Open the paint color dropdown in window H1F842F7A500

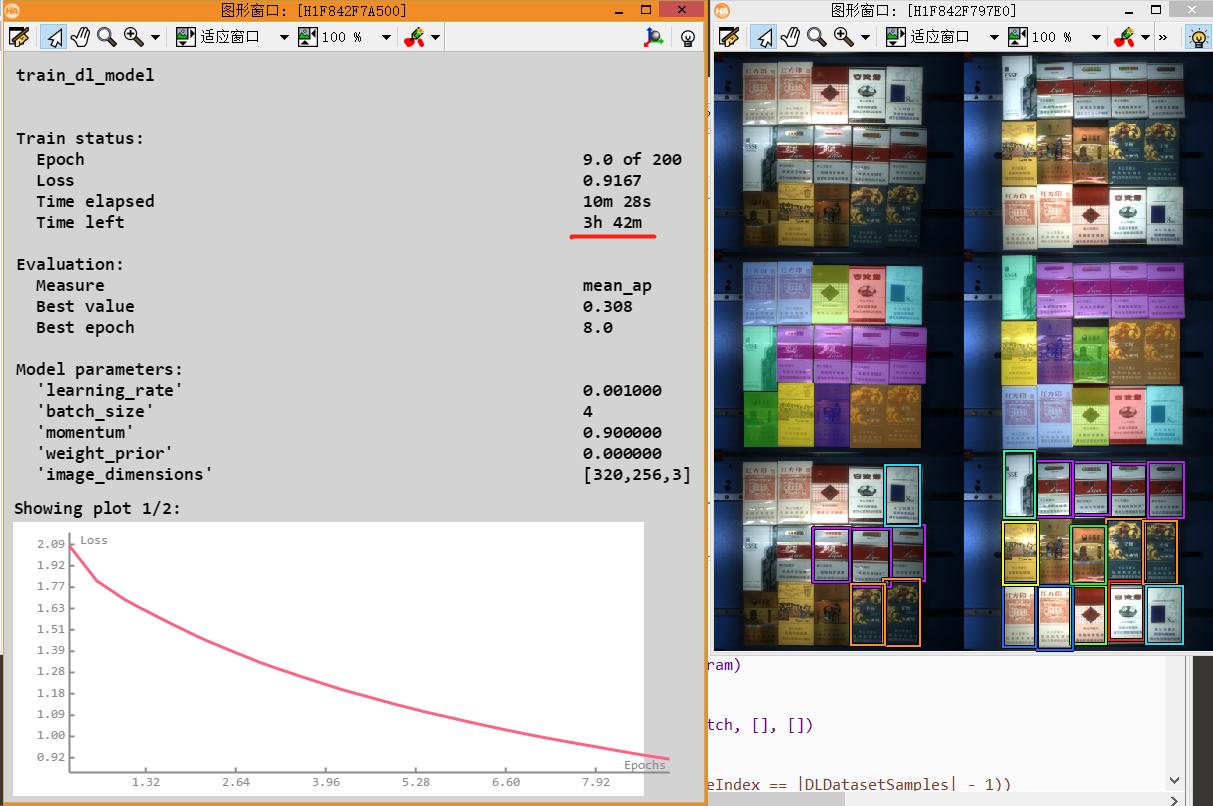point(435,38)
